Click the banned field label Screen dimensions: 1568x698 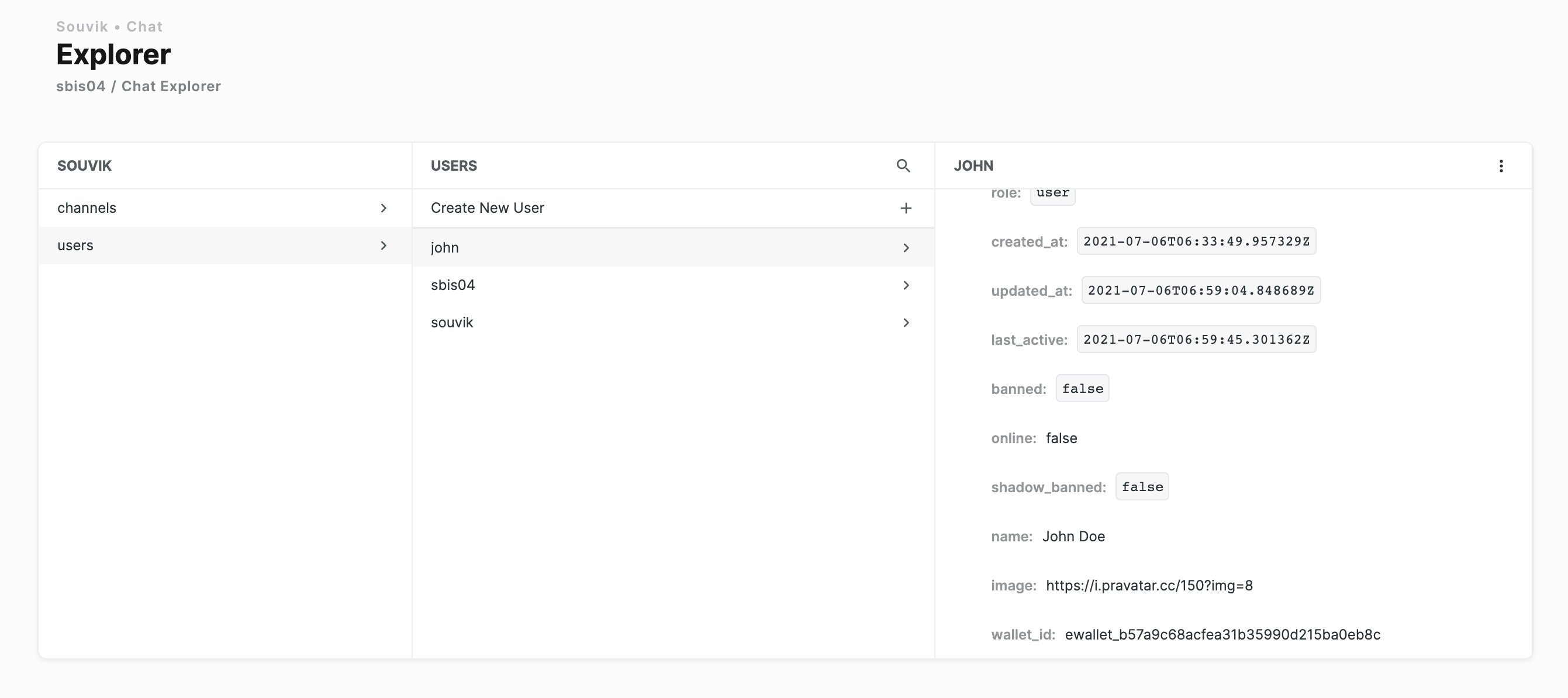click(1019, 389)
